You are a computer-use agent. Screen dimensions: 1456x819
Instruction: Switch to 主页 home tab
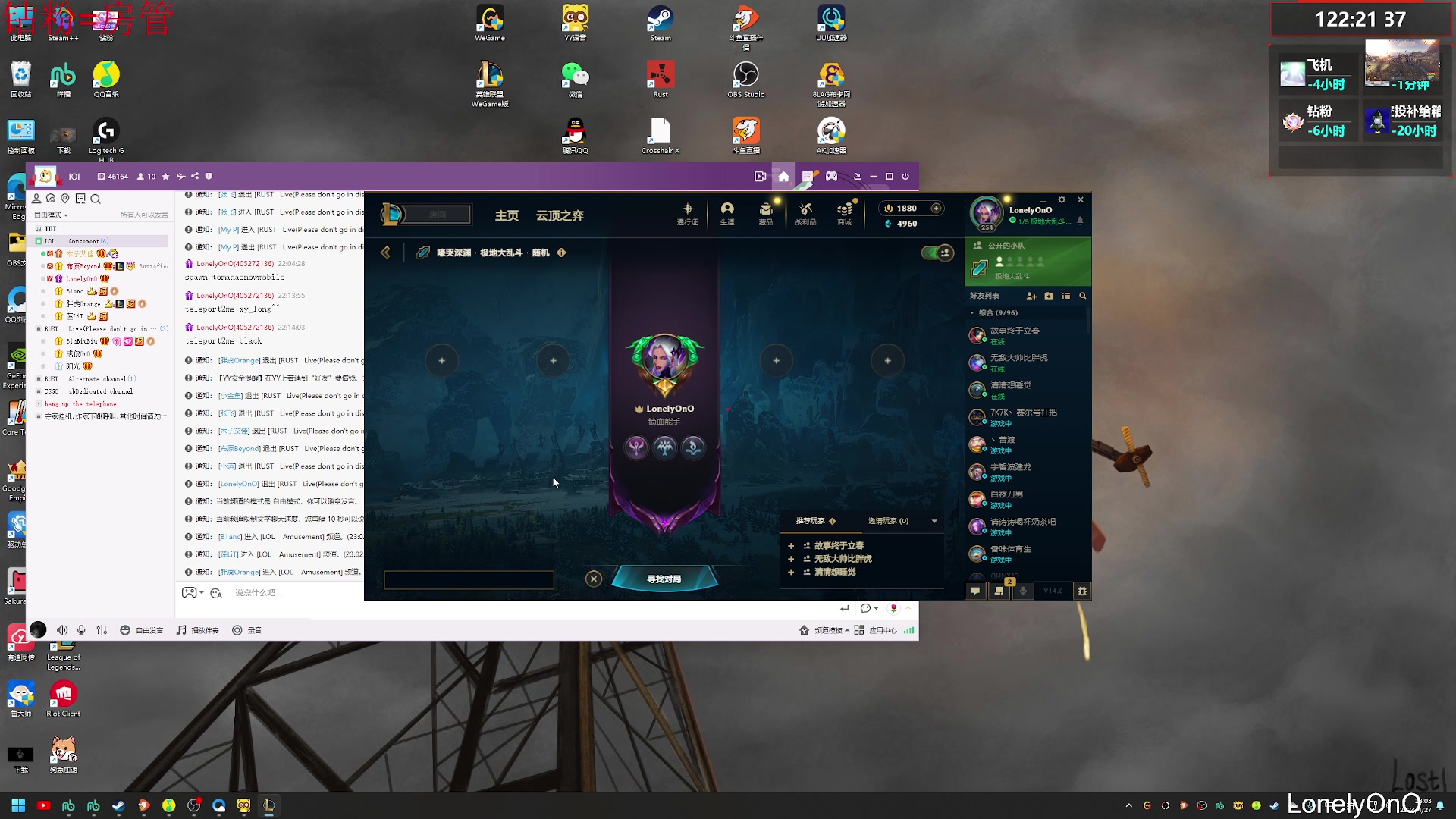[x=507, y=215]
